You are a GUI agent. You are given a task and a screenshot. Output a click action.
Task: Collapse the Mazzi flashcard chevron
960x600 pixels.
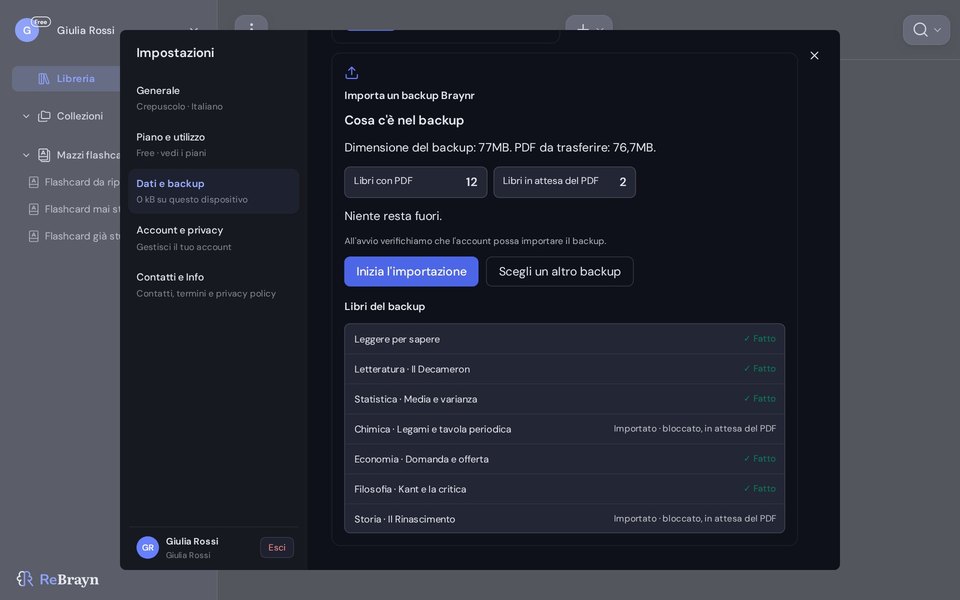point(26,156)
